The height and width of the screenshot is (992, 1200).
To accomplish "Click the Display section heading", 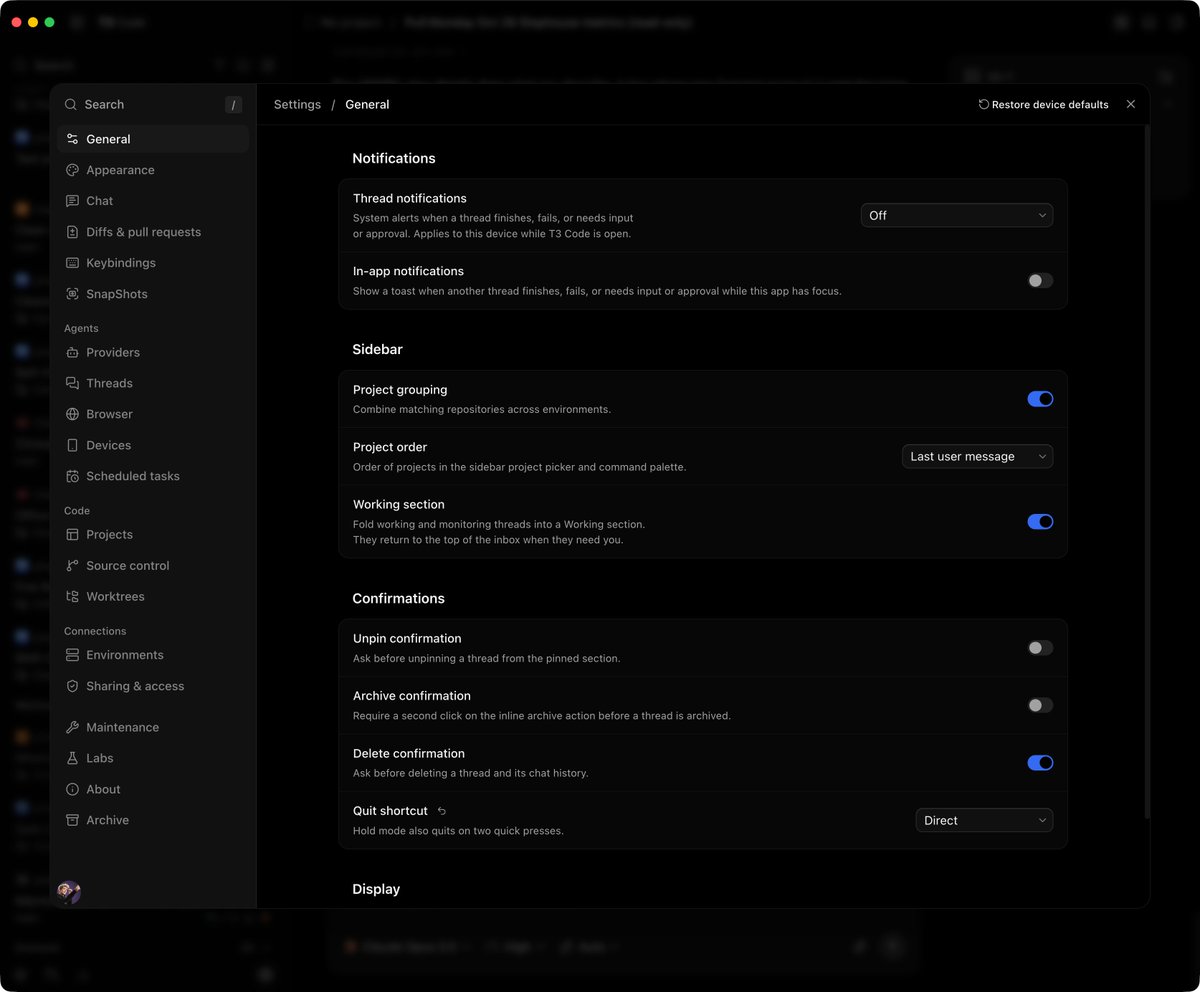I will 376,889.
